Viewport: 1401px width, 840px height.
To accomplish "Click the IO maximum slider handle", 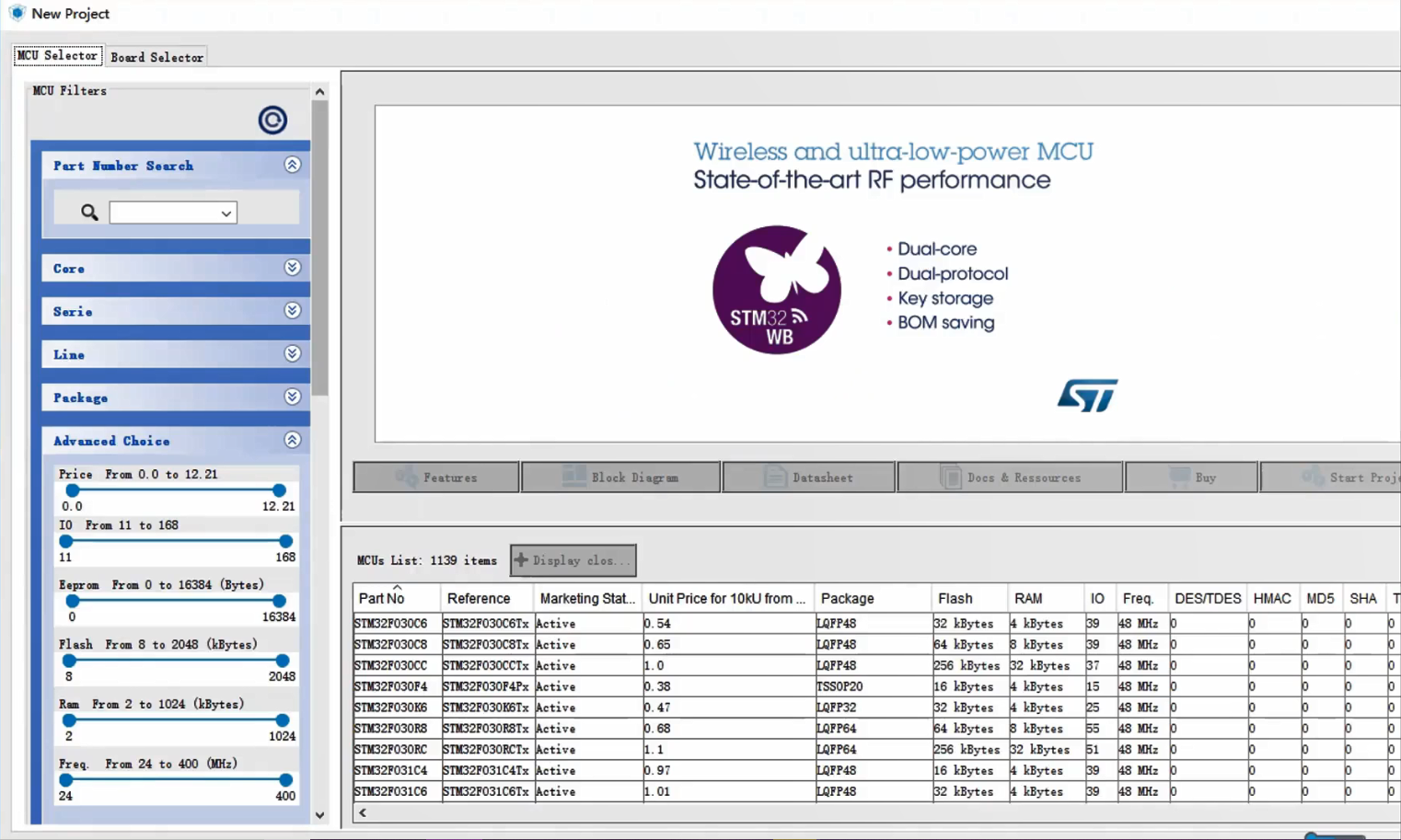I will pos(286,541).
